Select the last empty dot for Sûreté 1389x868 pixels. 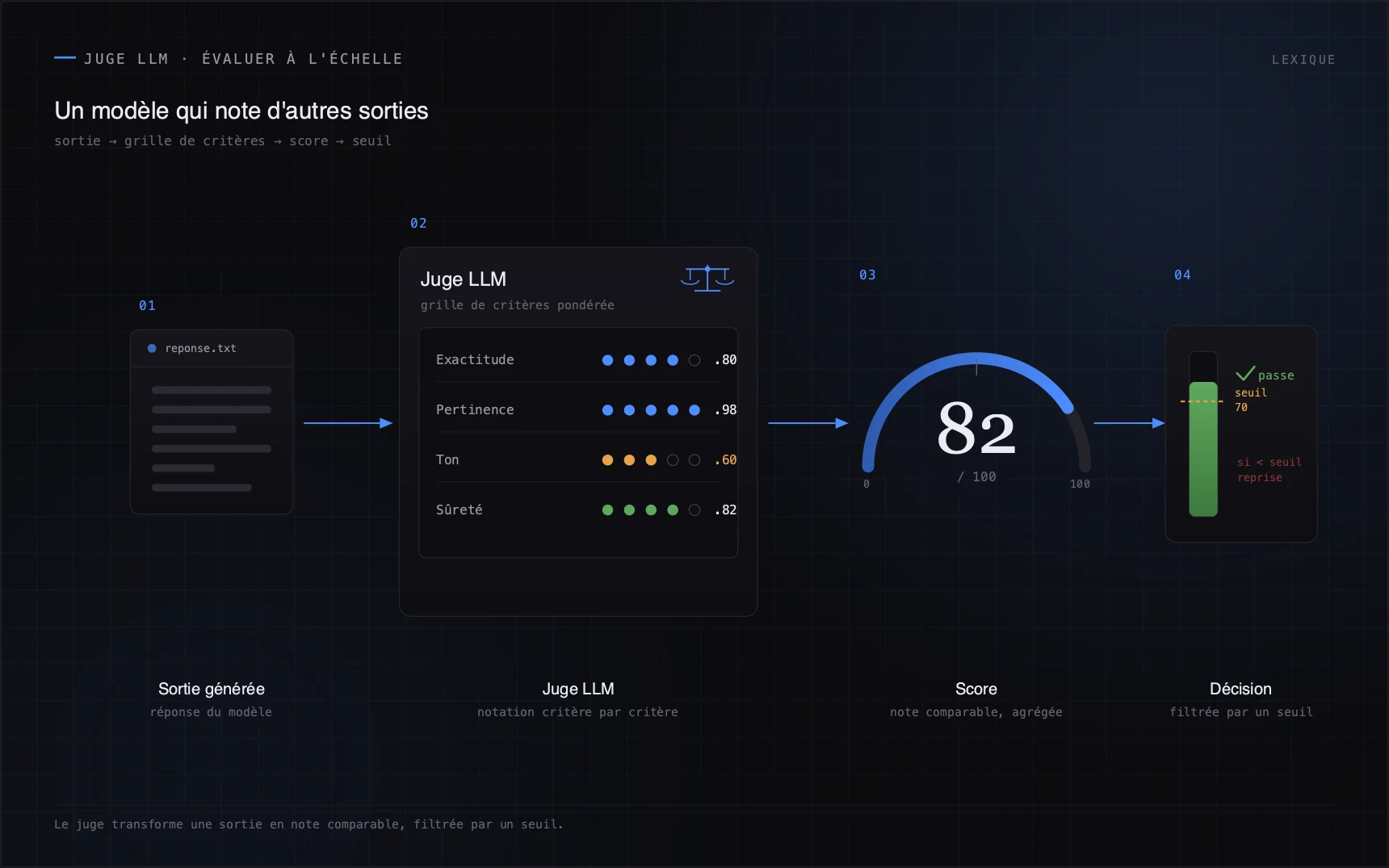point(694,510)
